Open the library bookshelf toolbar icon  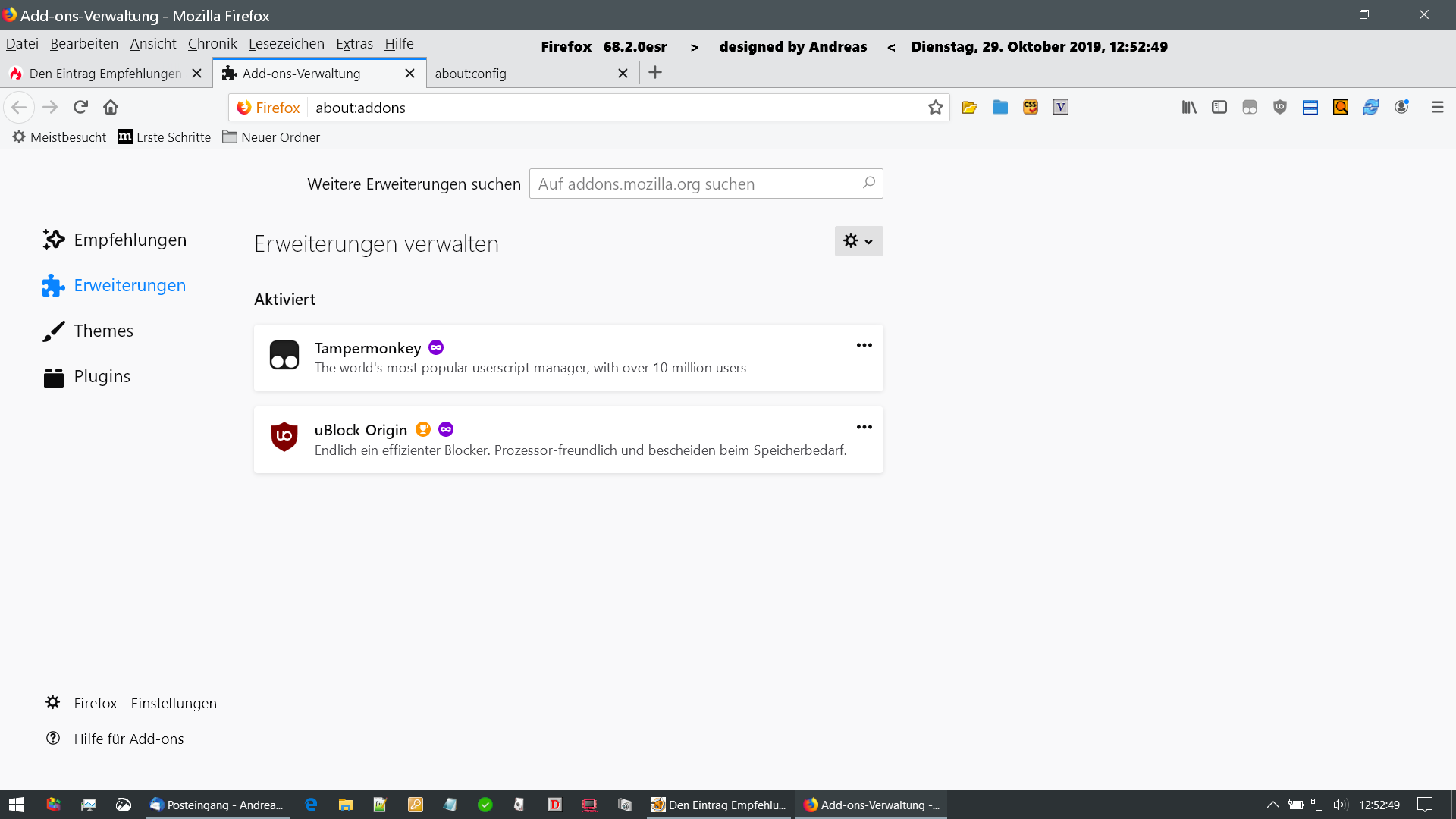(1188, 108)
